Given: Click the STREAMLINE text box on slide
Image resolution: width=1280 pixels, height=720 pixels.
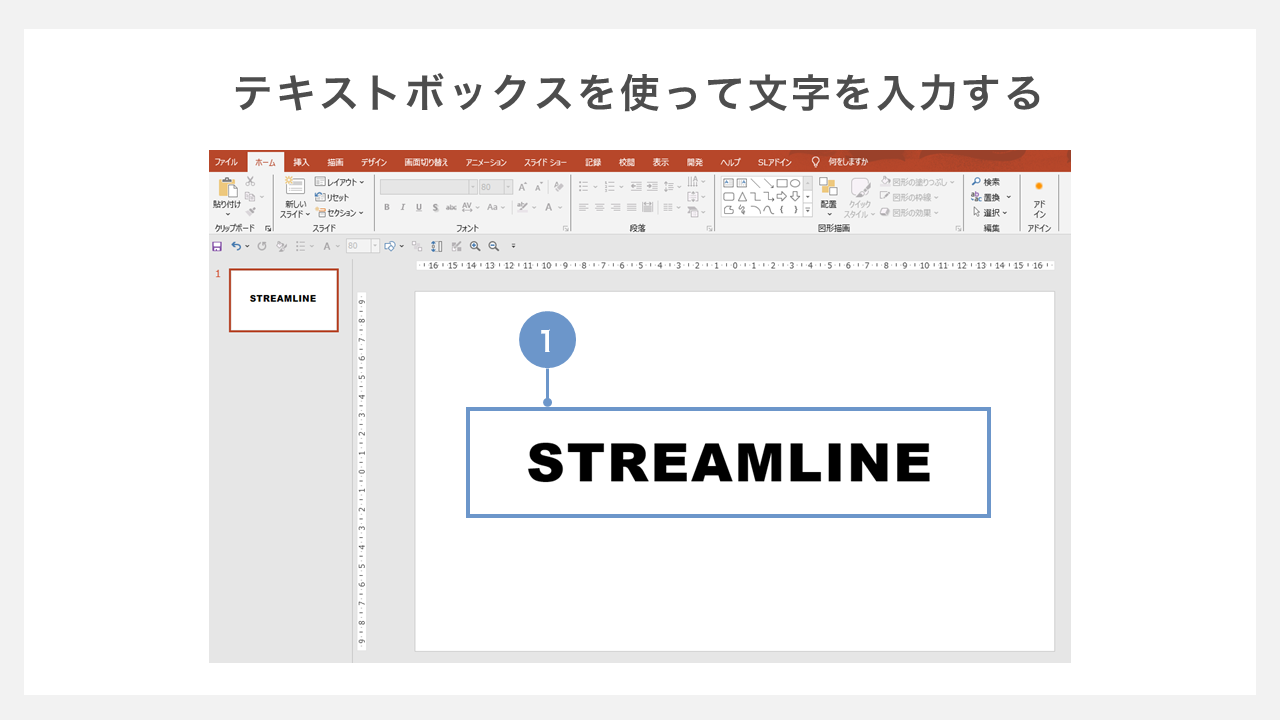Looking at the screenshot, I should [728, 462].
